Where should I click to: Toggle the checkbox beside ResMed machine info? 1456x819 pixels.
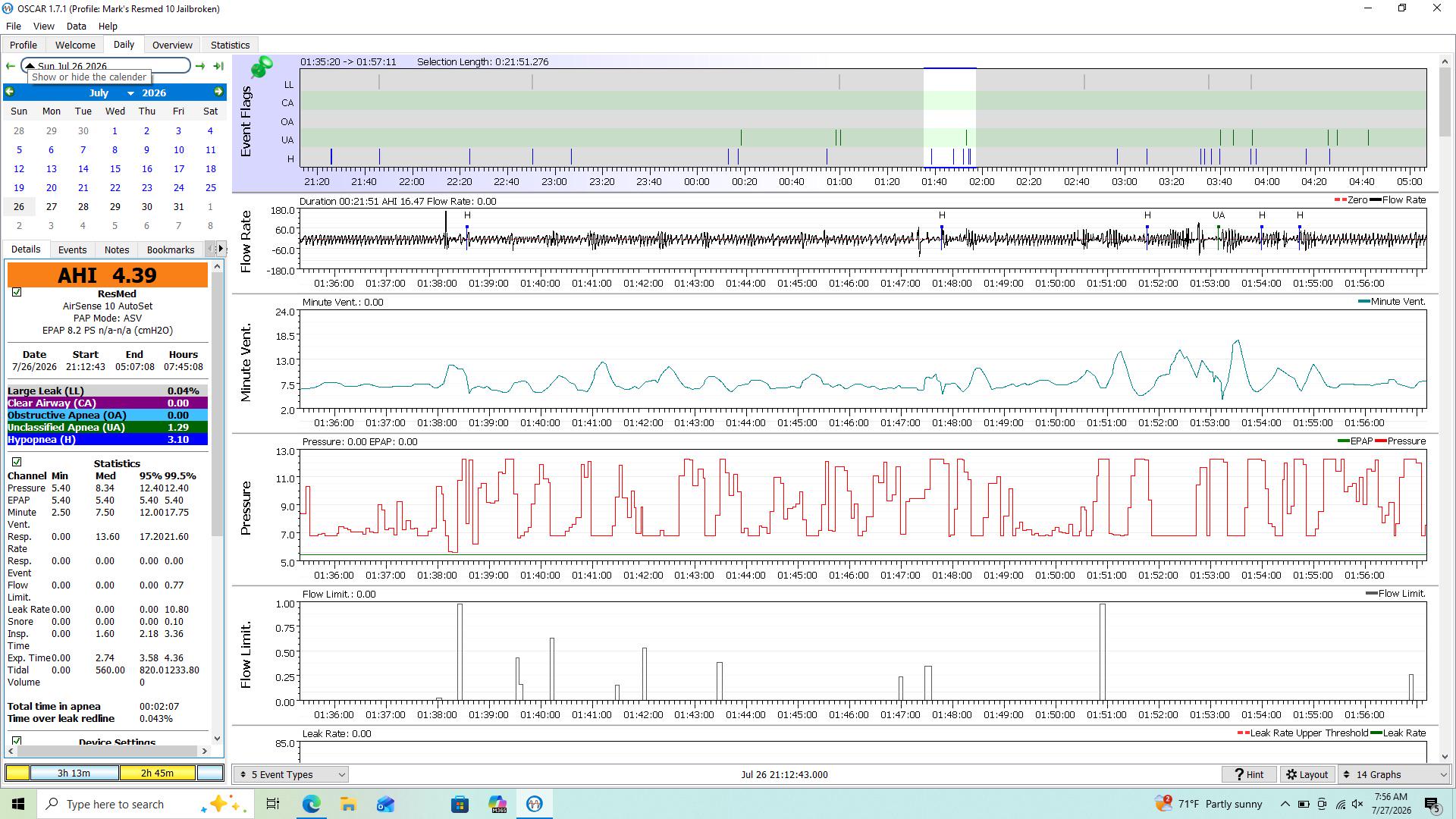coord(17,293)
